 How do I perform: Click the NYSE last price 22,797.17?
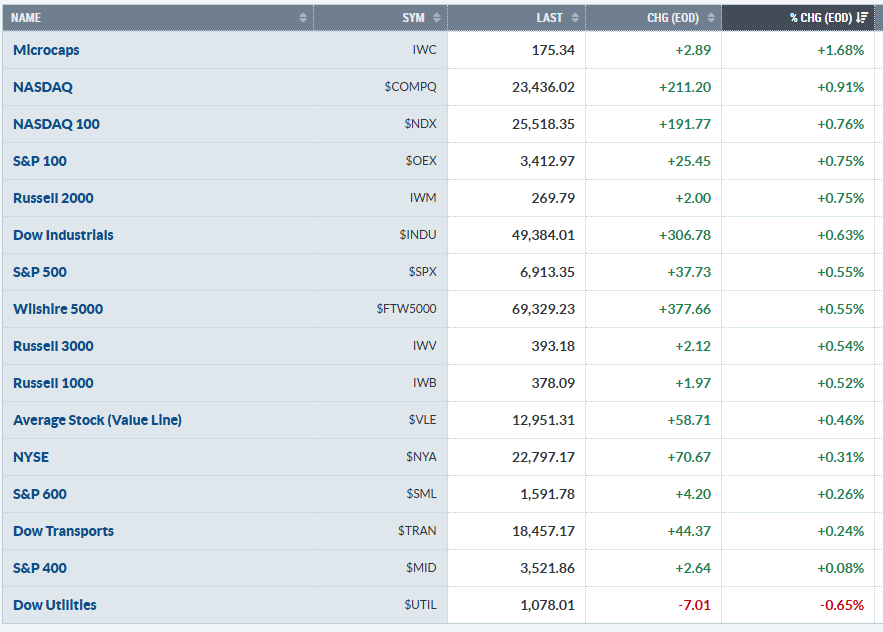(x=543, y=457)
